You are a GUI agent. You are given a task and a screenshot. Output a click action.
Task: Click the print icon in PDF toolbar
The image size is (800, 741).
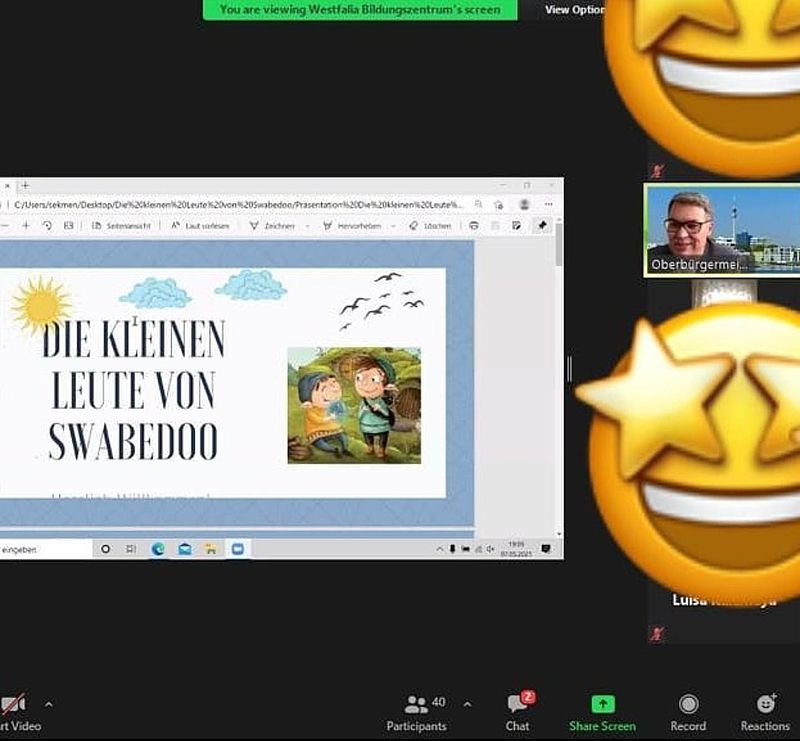click(x=474, y=226)
